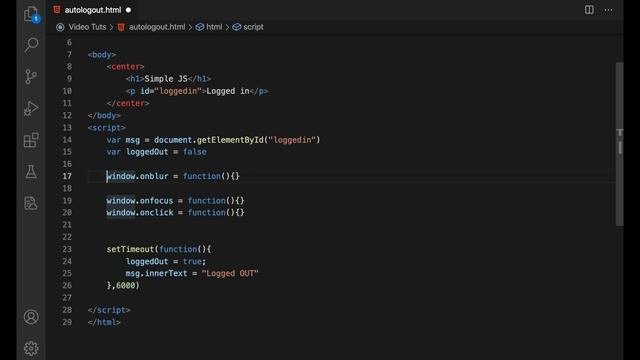Select the autologout.html editor tab

click(x=93, y=10)
